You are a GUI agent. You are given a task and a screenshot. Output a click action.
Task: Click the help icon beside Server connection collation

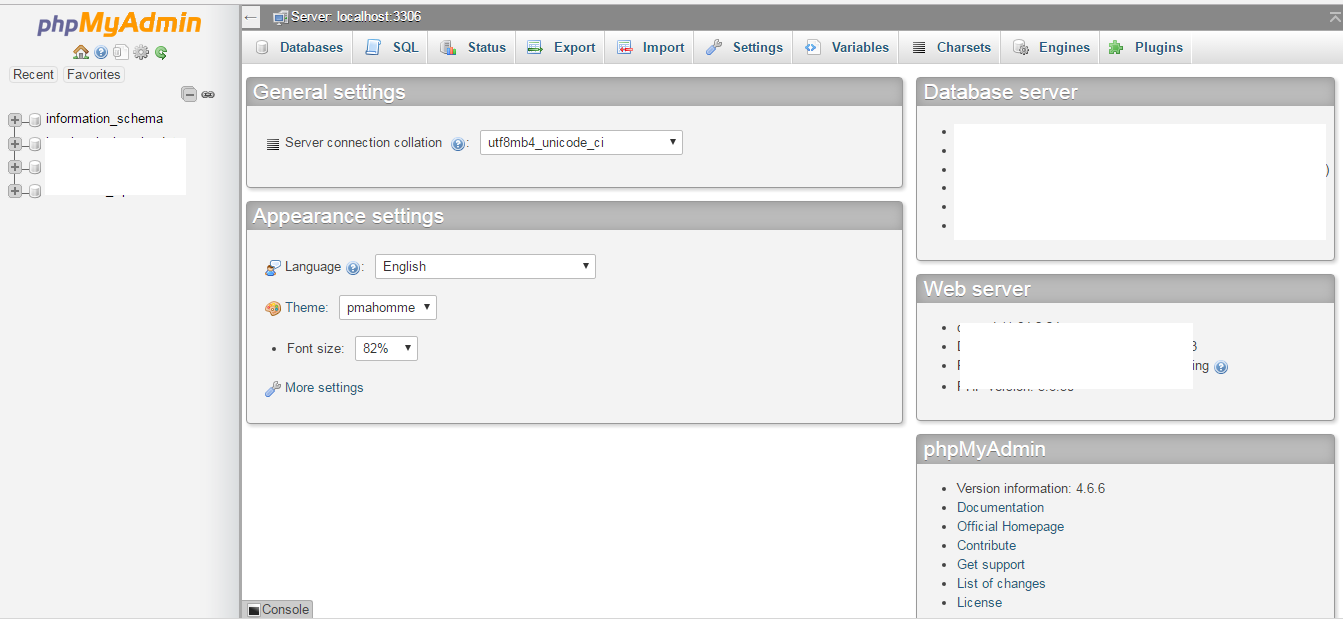click(x=458, y=144)
